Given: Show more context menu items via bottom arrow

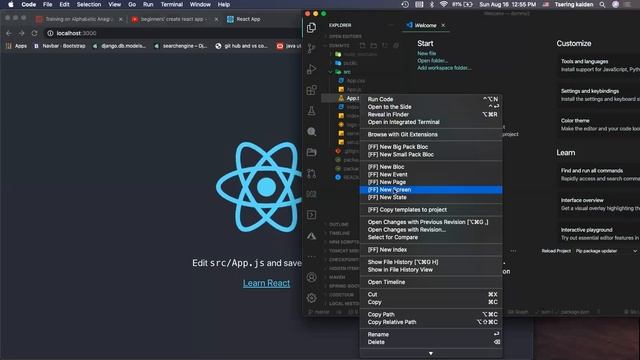Looking at the screenshot, I should tap(431, 353).
